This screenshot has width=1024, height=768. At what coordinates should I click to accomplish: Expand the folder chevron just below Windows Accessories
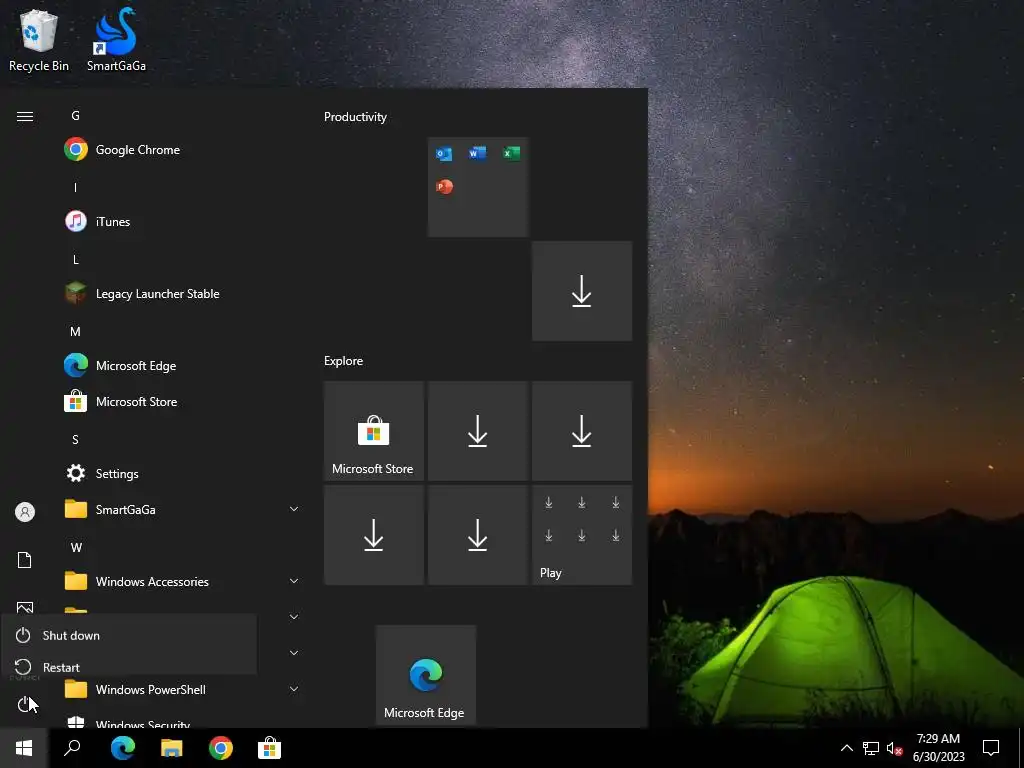(x=294, y=616)
